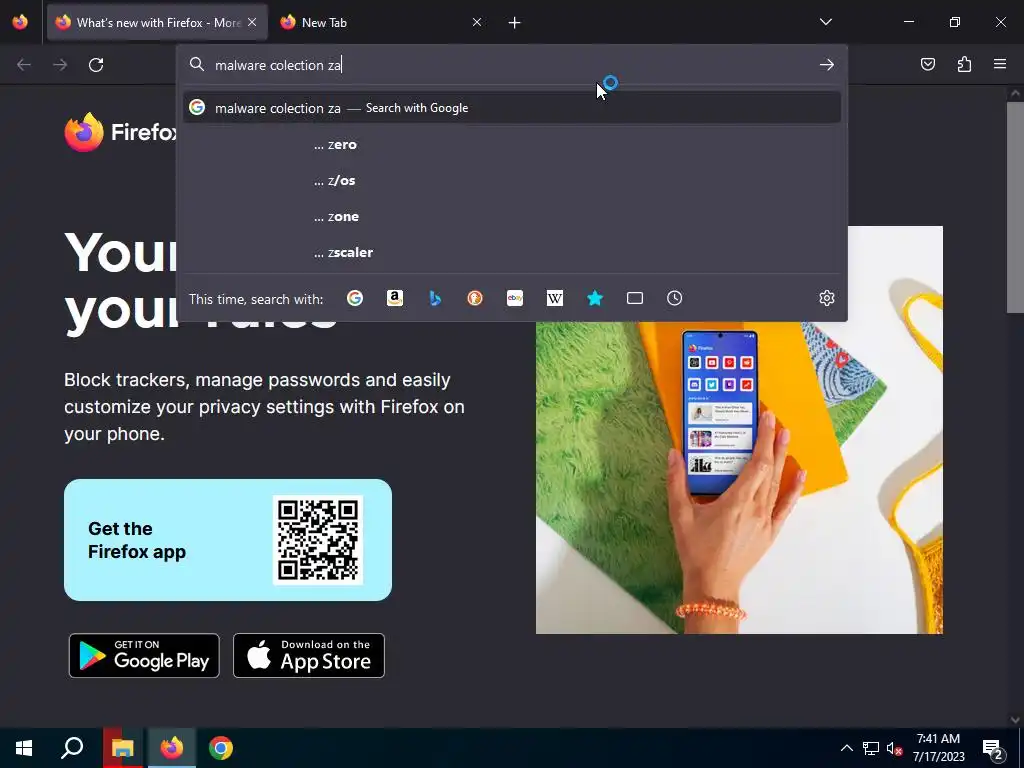Click the page vertical scrollbar thumb
The height and width of the screenshot is (768, 1024).
click(x=1014, y=207)
